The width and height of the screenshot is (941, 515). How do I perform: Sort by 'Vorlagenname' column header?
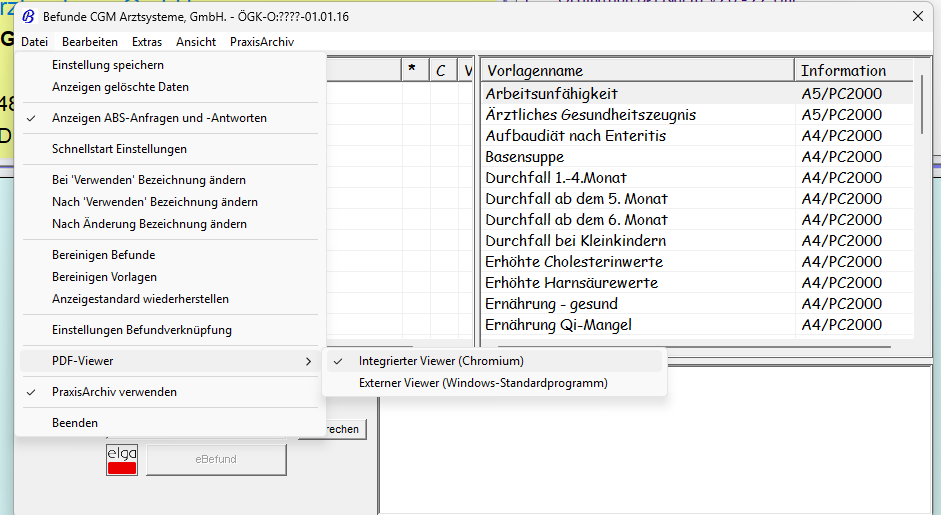point(637,71)
